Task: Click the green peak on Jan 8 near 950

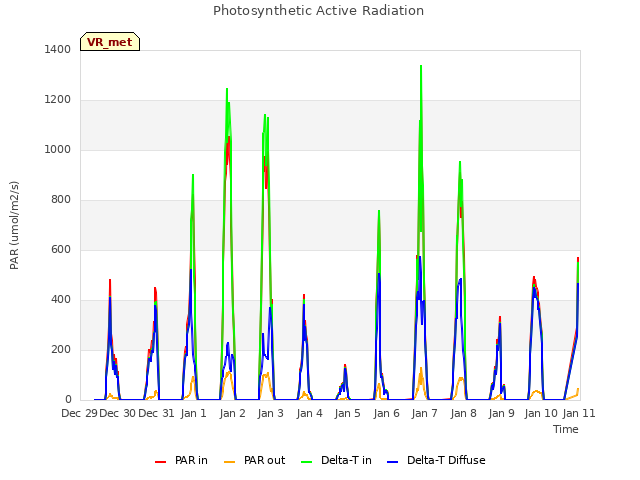Action: pos(460,162)
